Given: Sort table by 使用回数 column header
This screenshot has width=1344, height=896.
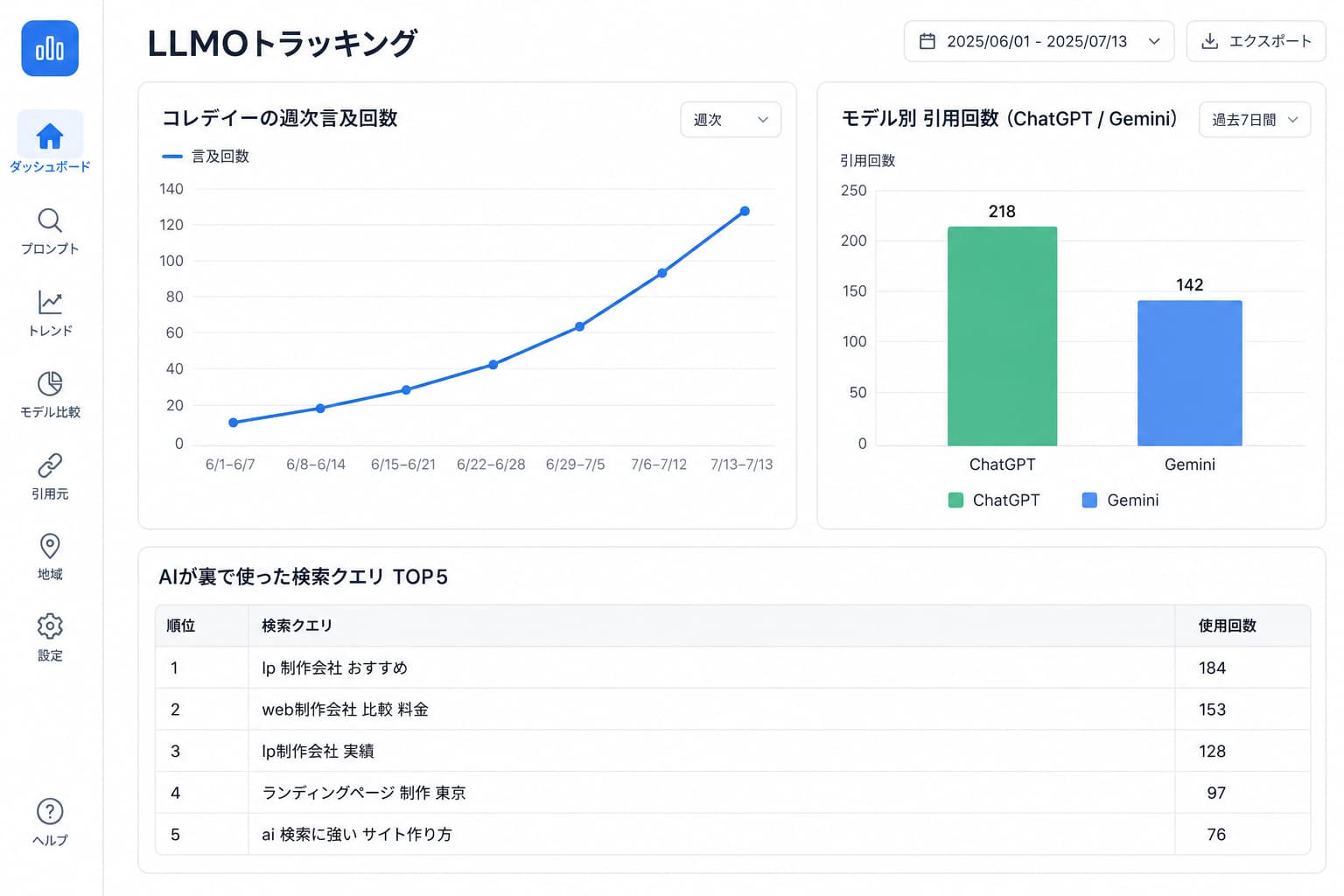Looking at the screenshot, I should tap(1228, 626).
